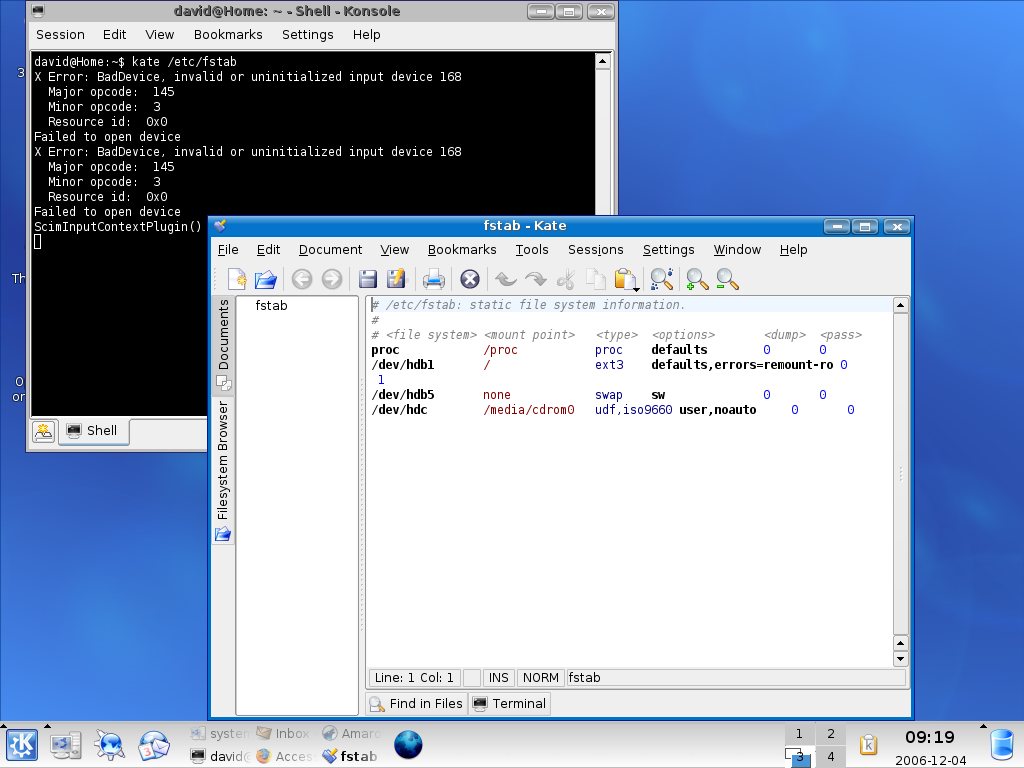
Task: Go back with the left arrow toolbar icon
Action: pos(302,280)
